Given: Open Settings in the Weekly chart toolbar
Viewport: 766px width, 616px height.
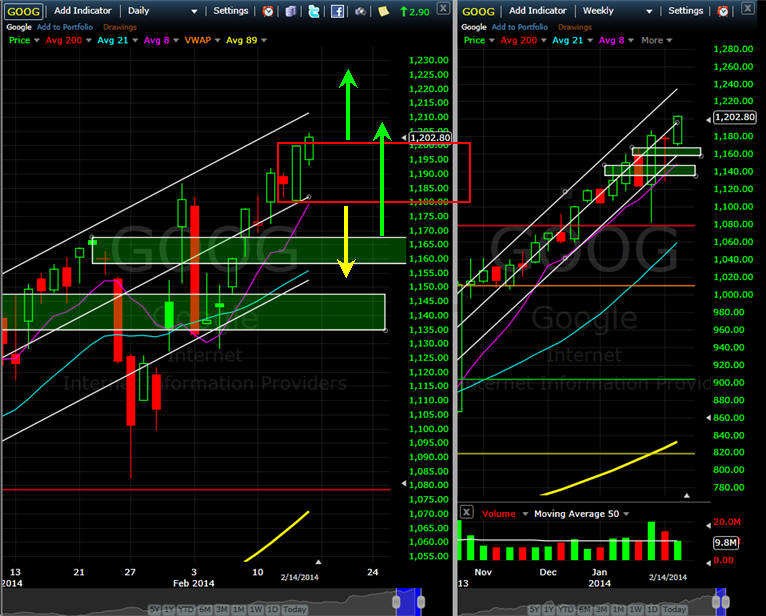Looking at the screenshot, I should coord(685,10).
